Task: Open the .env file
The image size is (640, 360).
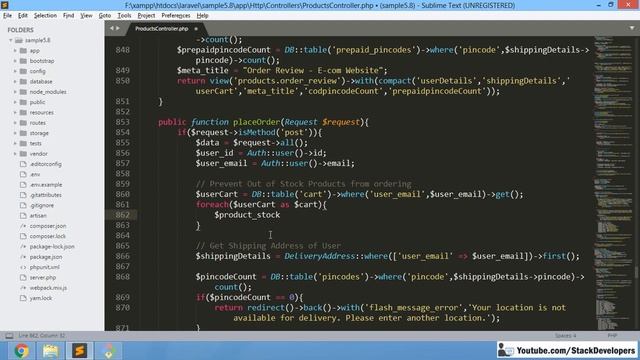Action: (x=35, y=174)
